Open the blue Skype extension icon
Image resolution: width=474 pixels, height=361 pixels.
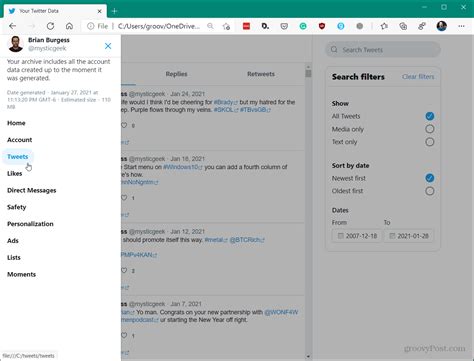[x=341, y=26]
